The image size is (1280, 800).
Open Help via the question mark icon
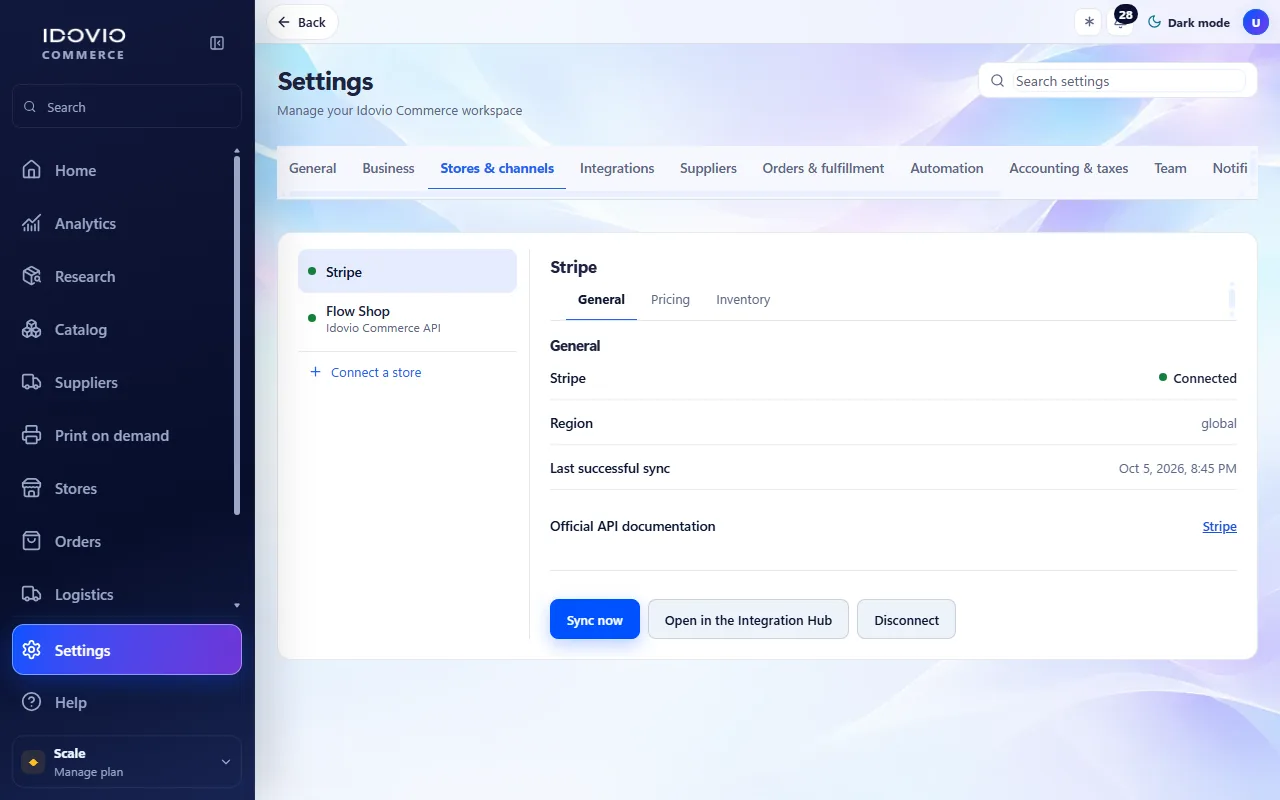(32, 702)
